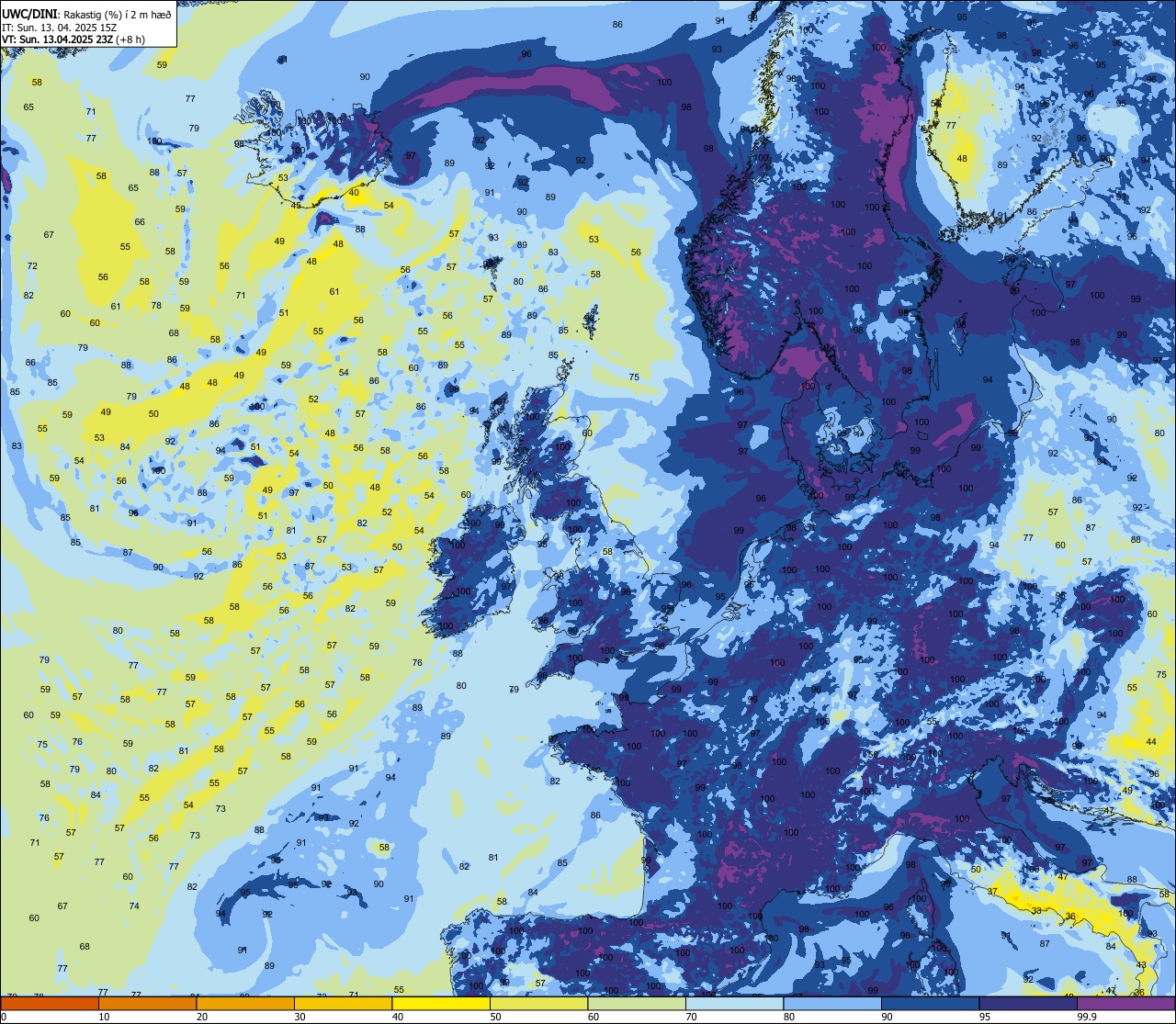Click the 30–40% amber legend swatch
Screen dimensions: 1176x1024
click(343, 1003)
